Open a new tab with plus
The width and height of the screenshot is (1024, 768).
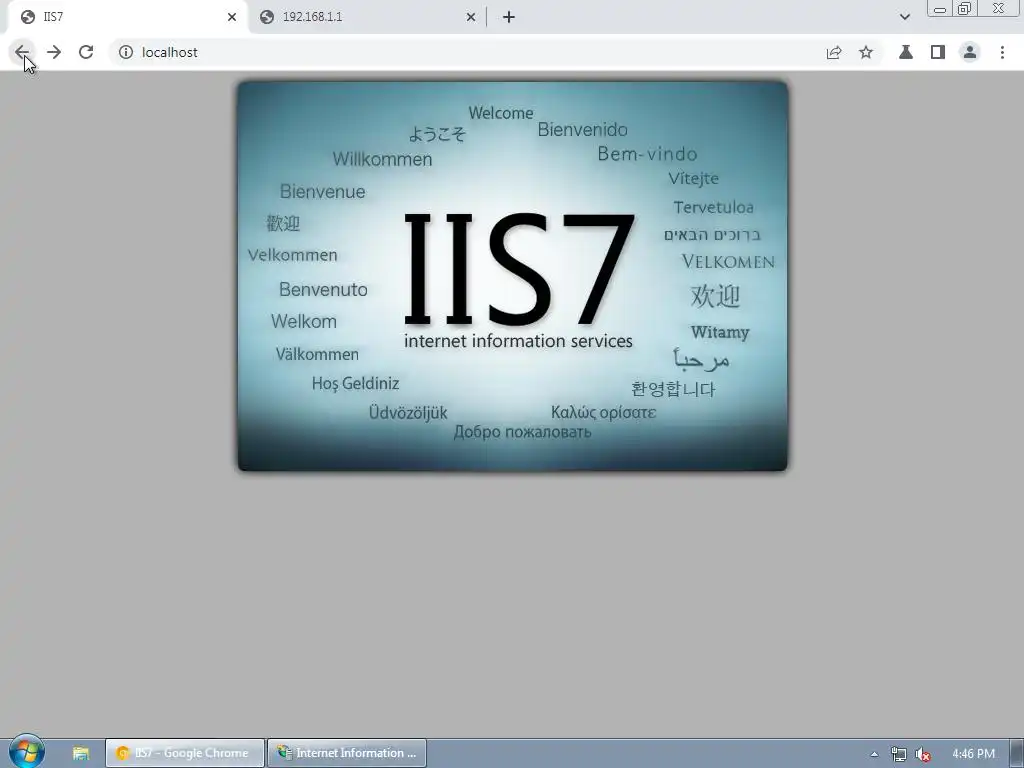point(509,17)
